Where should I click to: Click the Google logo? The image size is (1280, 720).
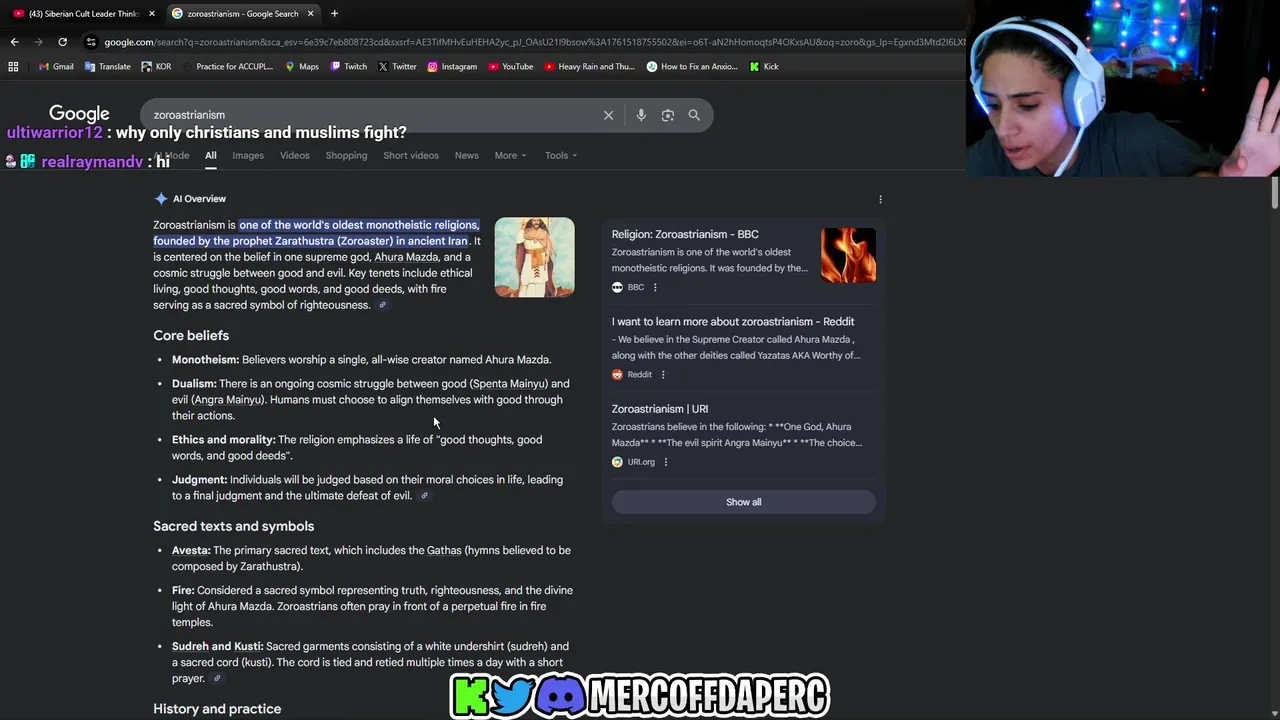(79, 114)
